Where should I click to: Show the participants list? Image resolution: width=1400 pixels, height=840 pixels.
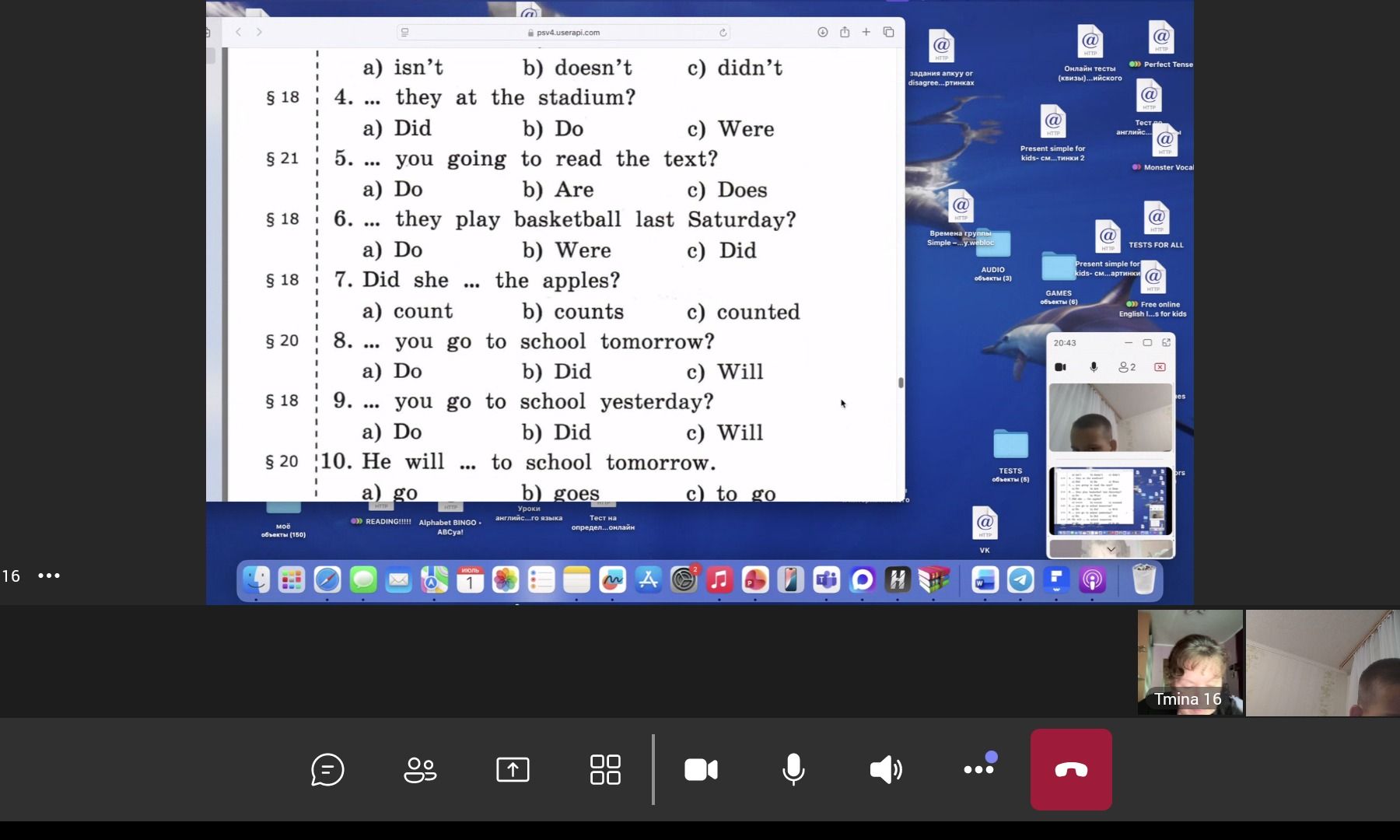[420, 770]
